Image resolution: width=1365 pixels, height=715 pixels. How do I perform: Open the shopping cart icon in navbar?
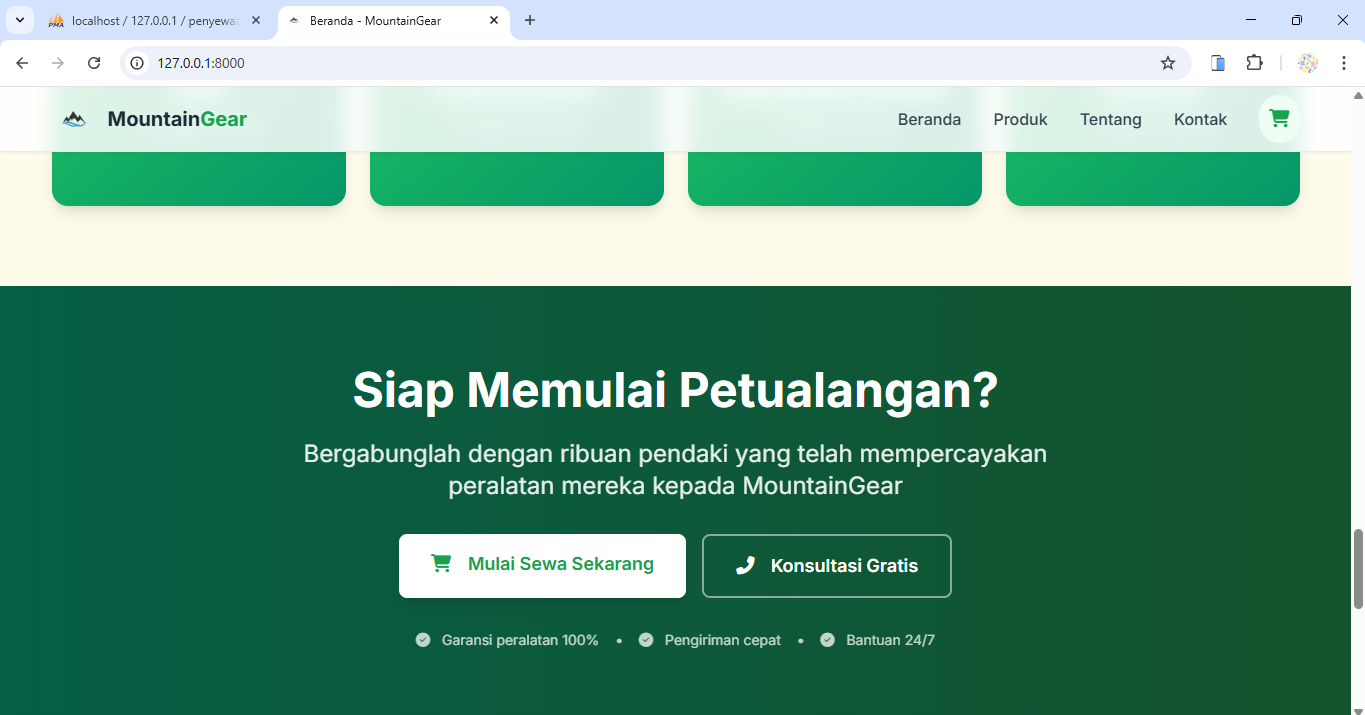(1279, 119)
